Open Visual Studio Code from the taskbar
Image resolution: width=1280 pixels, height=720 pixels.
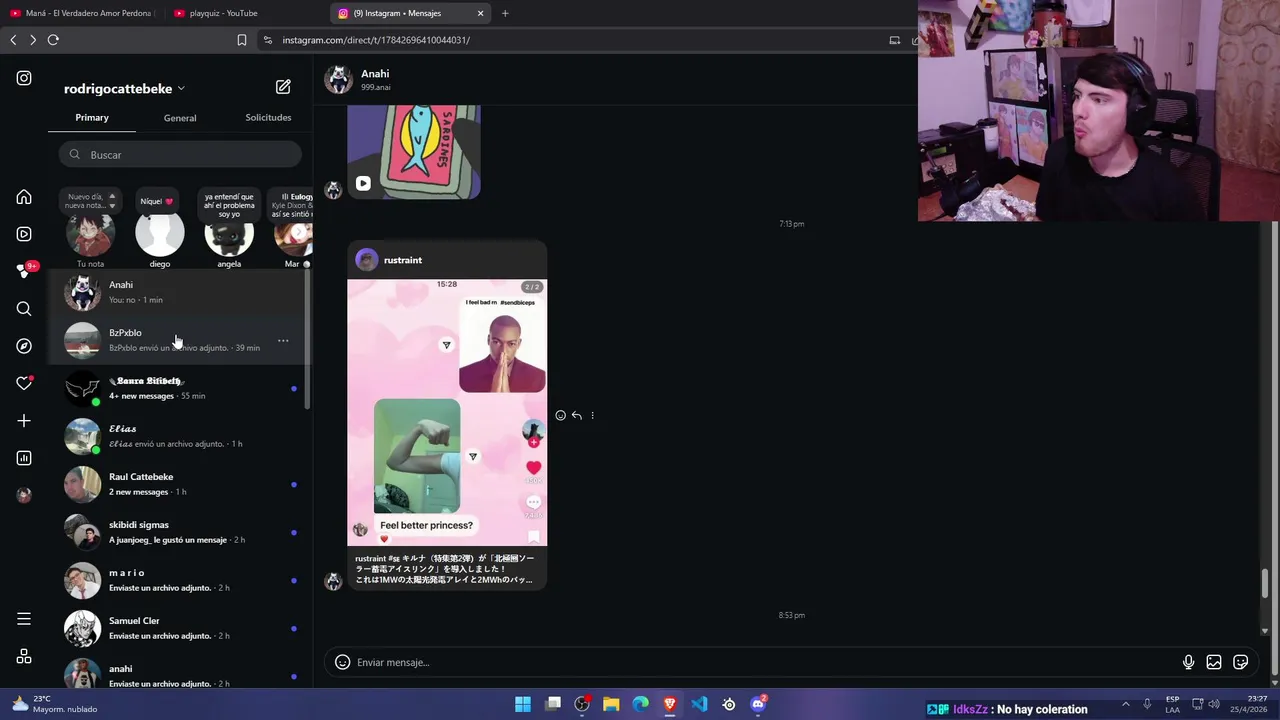tap(699, 704)
